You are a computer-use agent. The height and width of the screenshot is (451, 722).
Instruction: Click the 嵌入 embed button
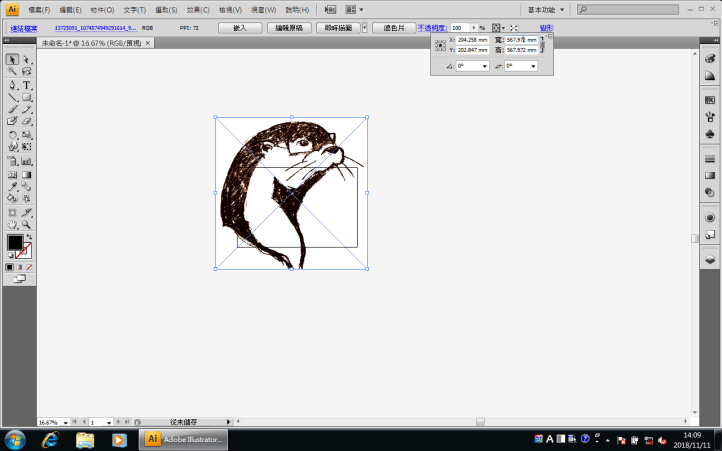pyautogui.click(x=239, y=28)
